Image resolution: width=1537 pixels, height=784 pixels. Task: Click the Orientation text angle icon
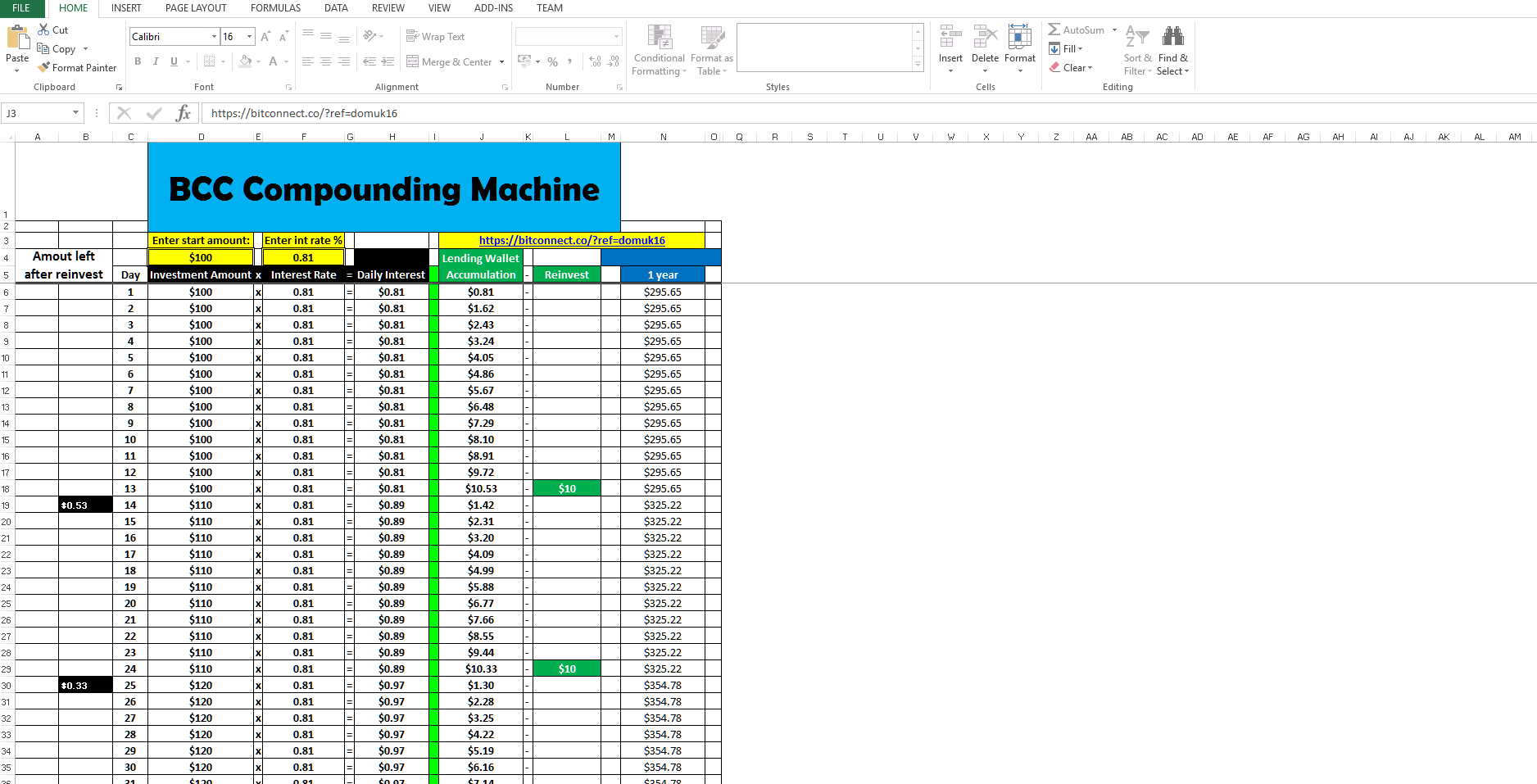pyautogui.click(x=370, y=36)
